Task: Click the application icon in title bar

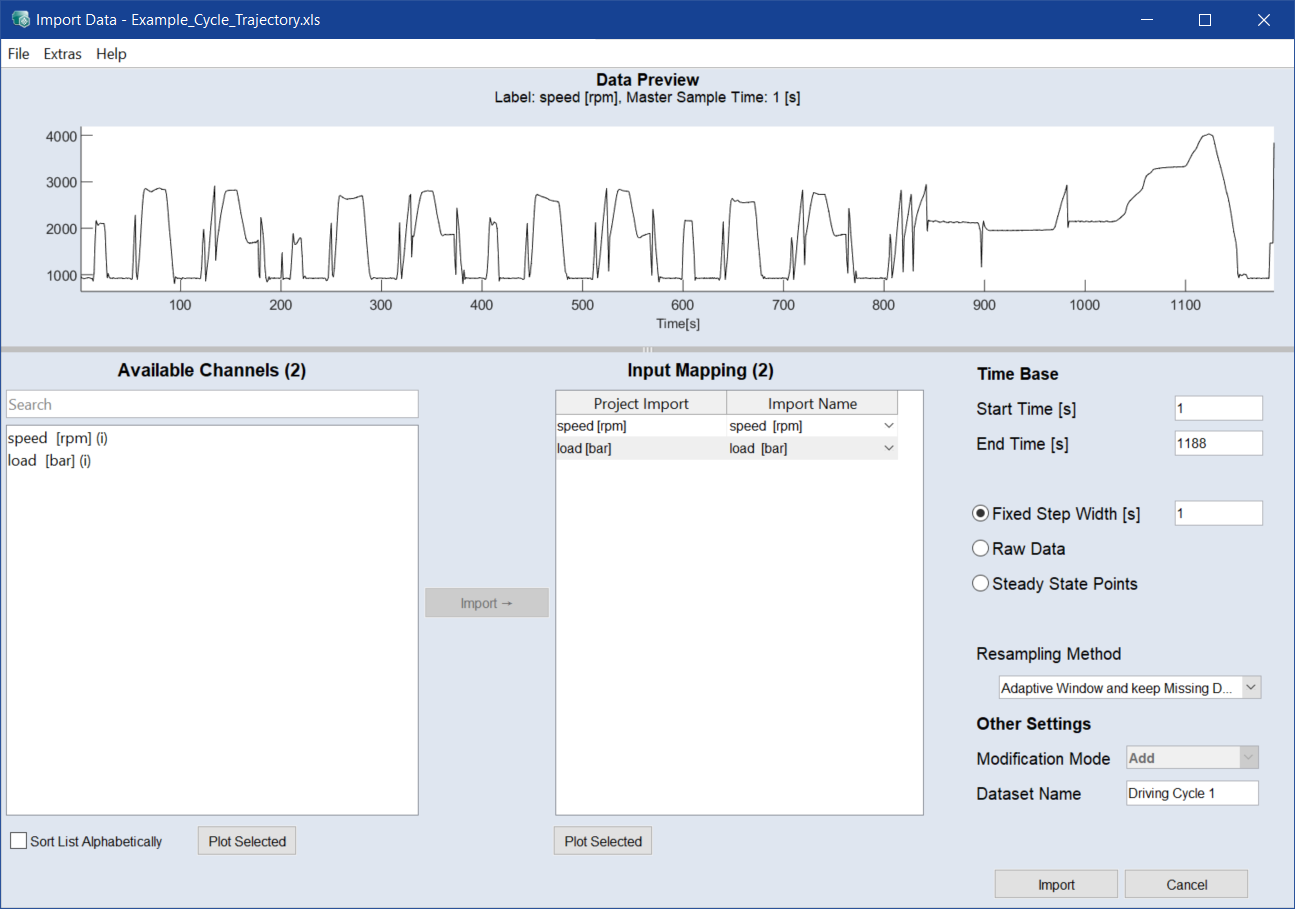Action: 20,20
